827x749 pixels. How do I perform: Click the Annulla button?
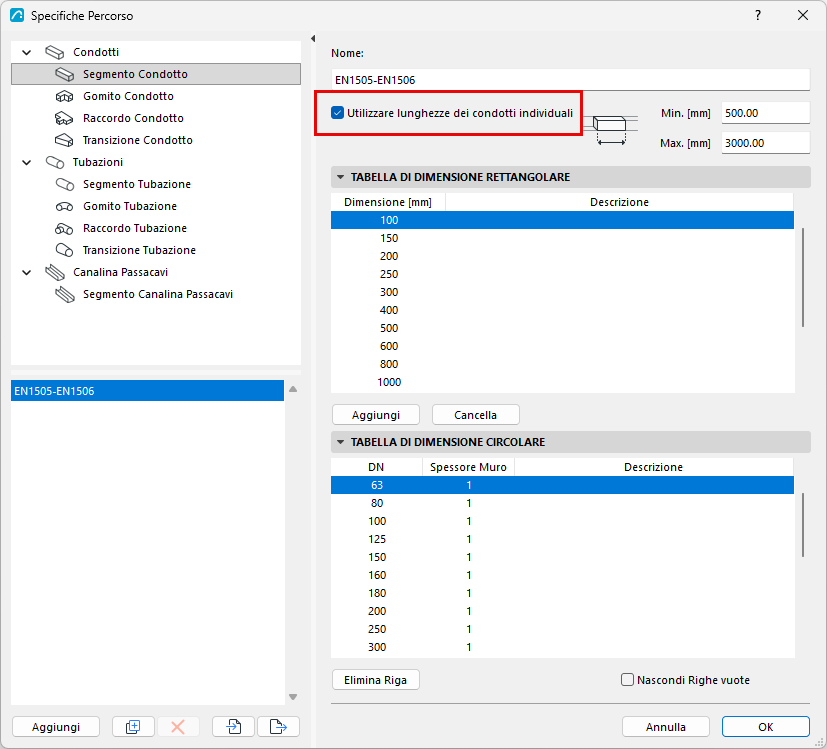click(666, 727)
